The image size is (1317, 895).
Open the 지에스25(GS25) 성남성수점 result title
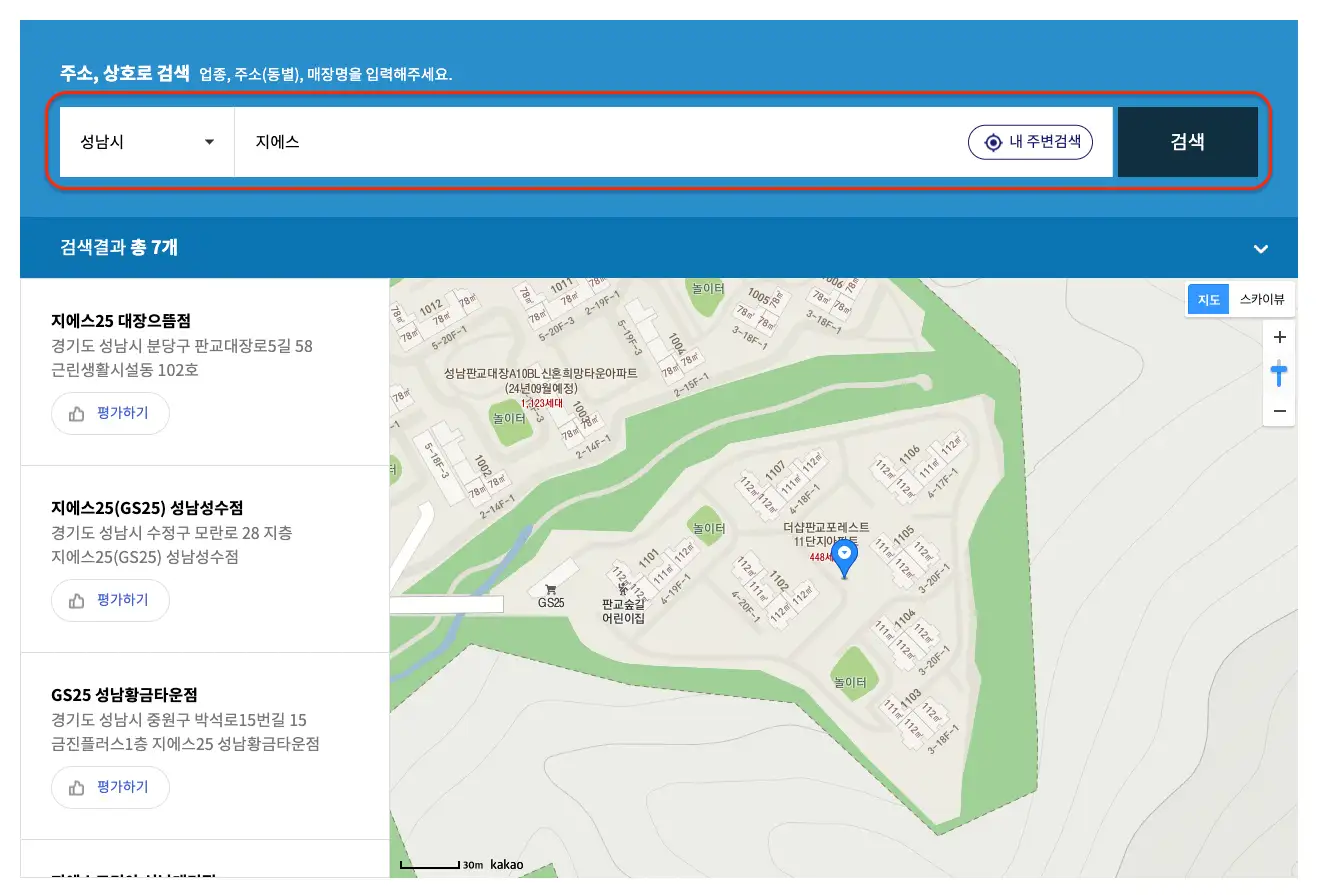pyautogui.click(x=147, y=508)
